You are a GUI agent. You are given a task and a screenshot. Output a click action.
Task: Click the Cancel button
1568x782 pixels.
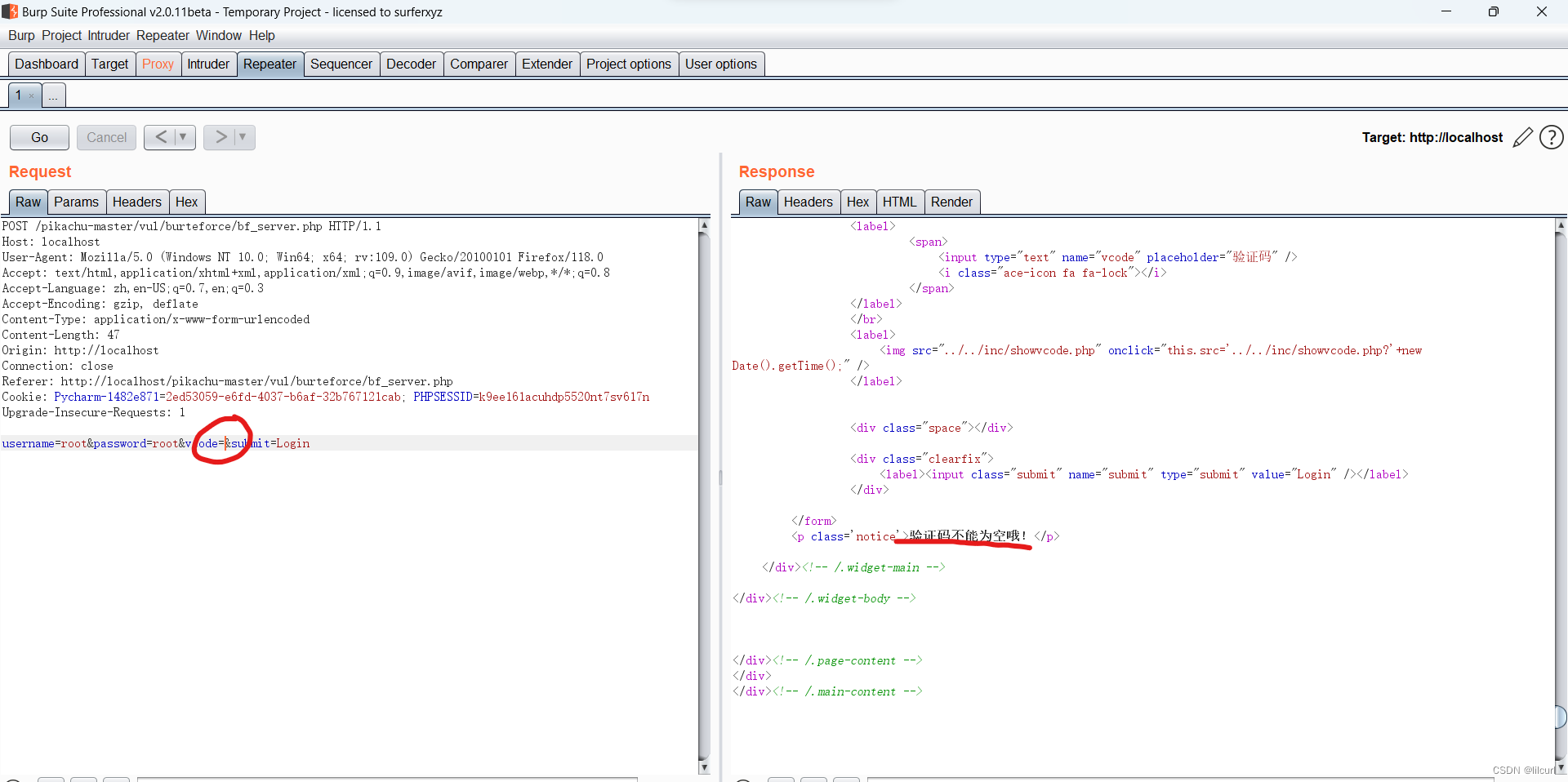point(106,137)
